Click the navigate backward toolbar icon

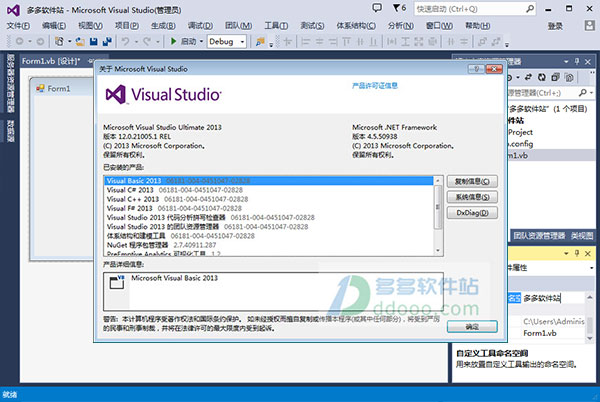tap(19, 41)
